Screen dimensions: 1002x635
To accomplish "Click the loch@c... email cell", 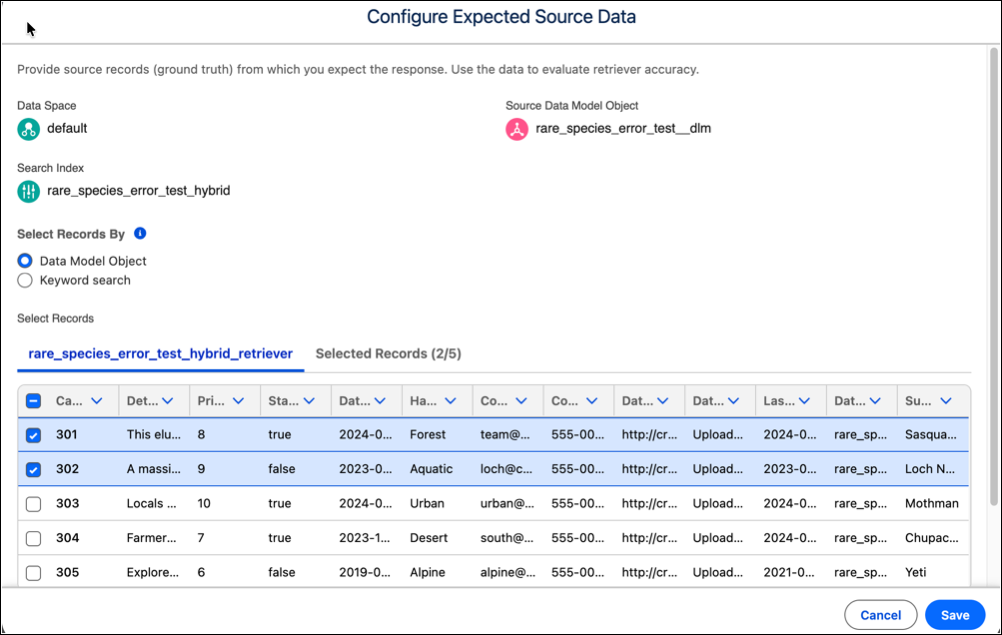I will pos(507,470).
